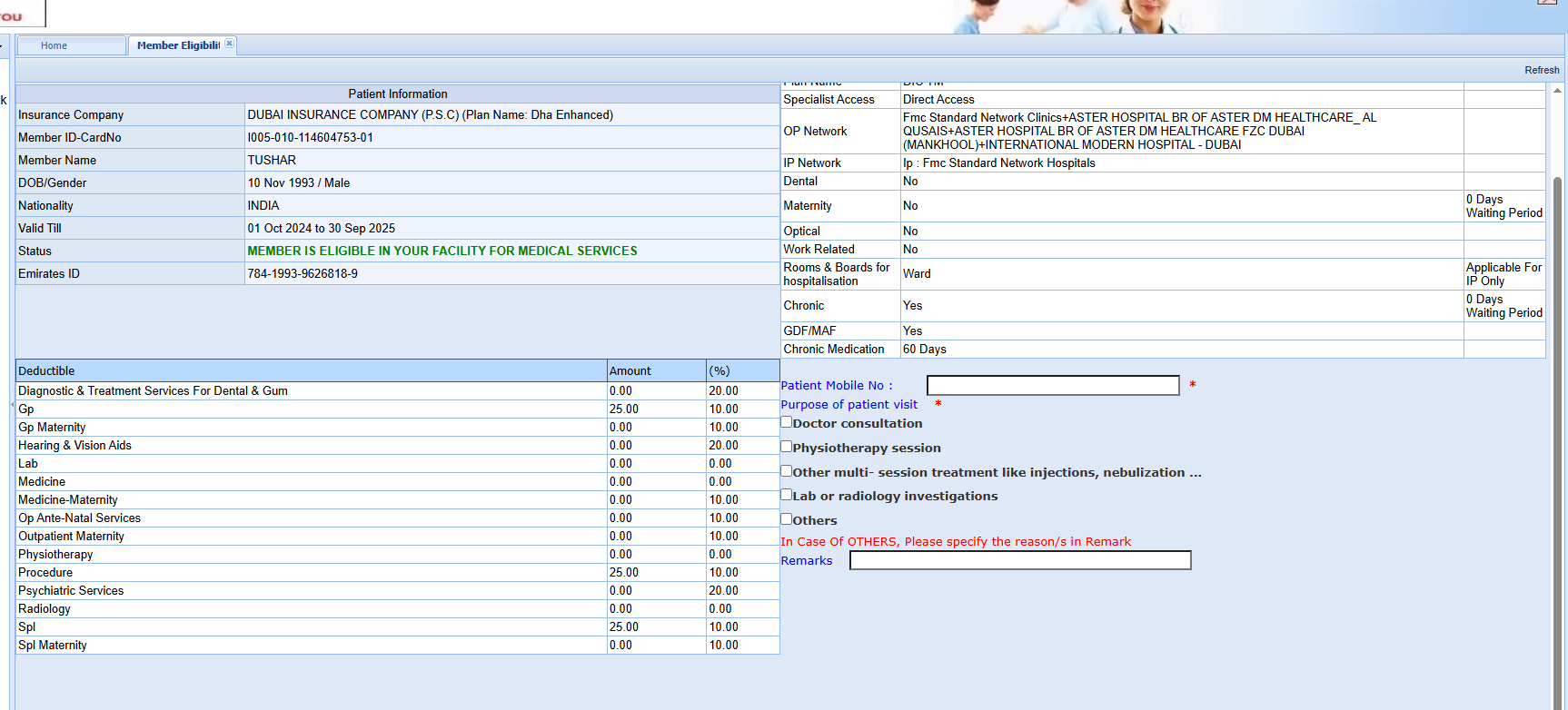Screen dimensions: 1568x710
Task: Click the small image icon at top right
Action: coord(1546,3)
